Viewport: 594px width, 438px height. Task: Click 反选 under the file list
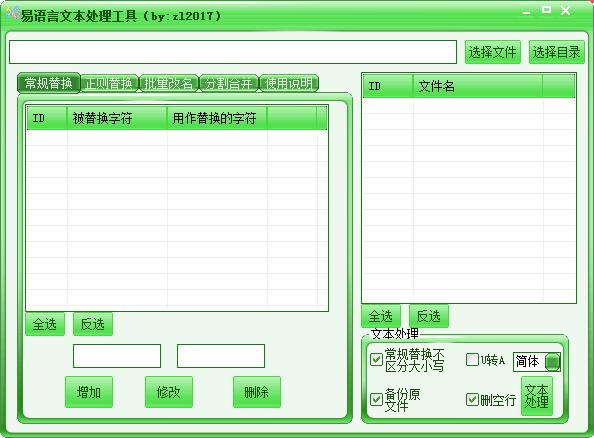pyautogui.click(x=429, y=316)
